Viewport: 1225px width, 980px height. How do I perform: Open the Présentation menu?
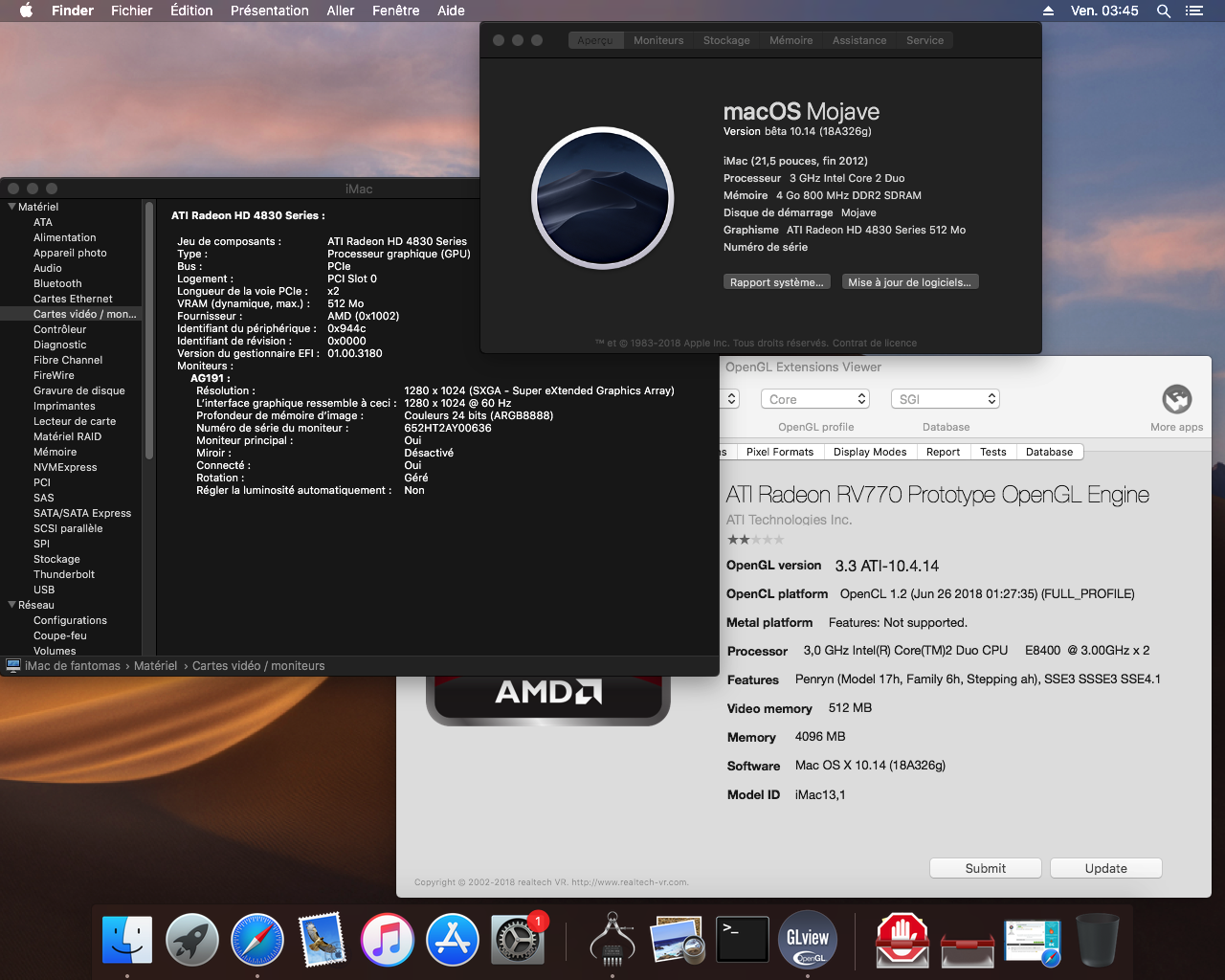(x=270, y=11)
